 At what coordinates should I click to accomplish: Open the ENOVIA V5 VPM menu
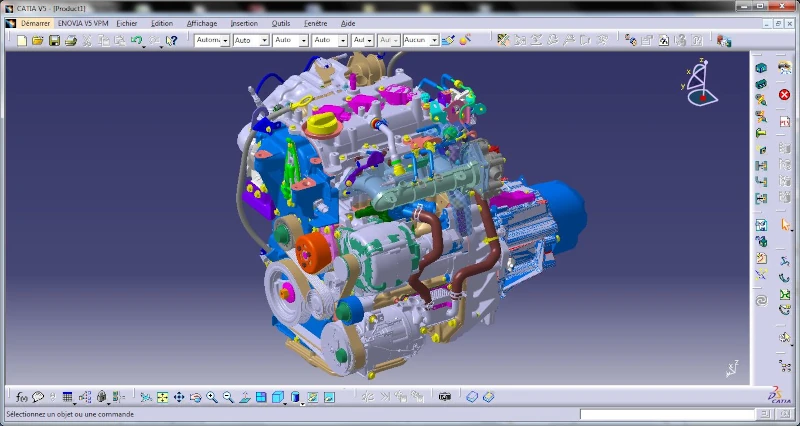click(83, 23)
